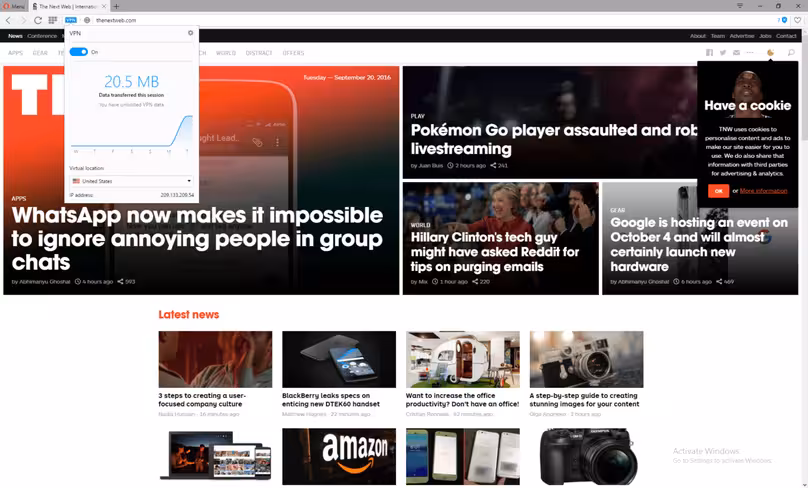The width and height of the screenshot is (808, 488).
Task: Select the News menu item
Action: 15,36
